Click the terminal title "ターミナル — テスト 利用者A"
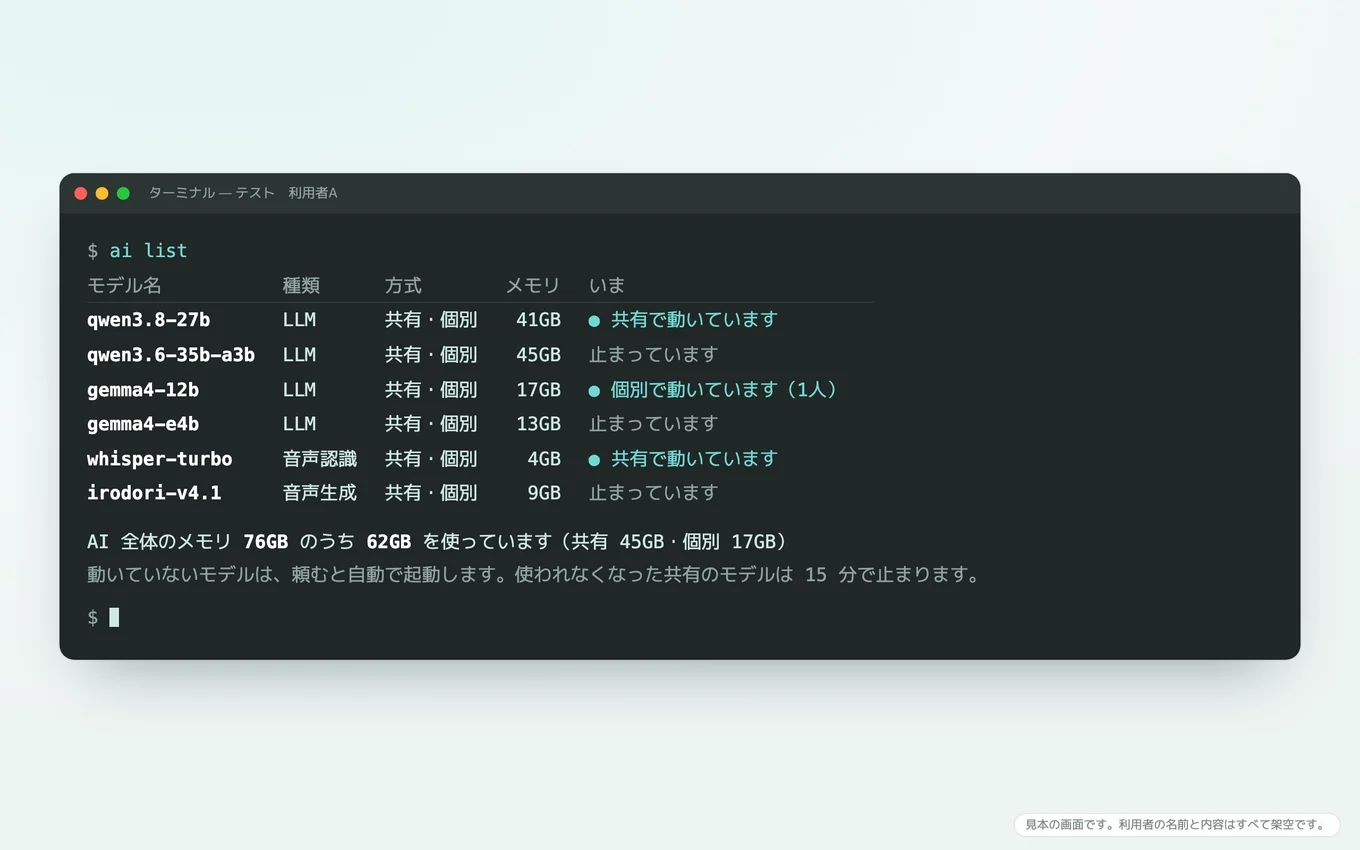The width and height of the screenshot is (1360, 850). pyautogui.click(x=243, y=193)
